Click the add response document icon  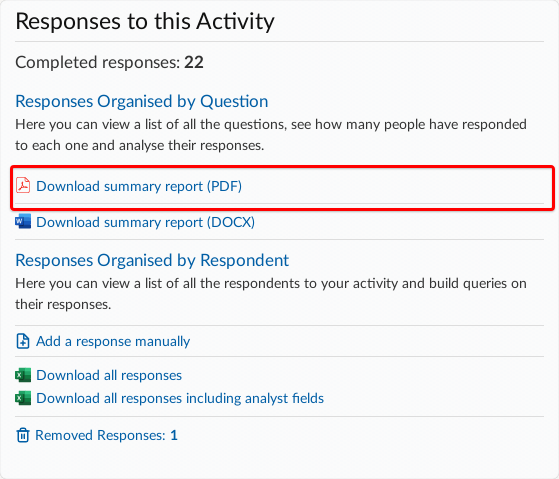coord(23,341)
